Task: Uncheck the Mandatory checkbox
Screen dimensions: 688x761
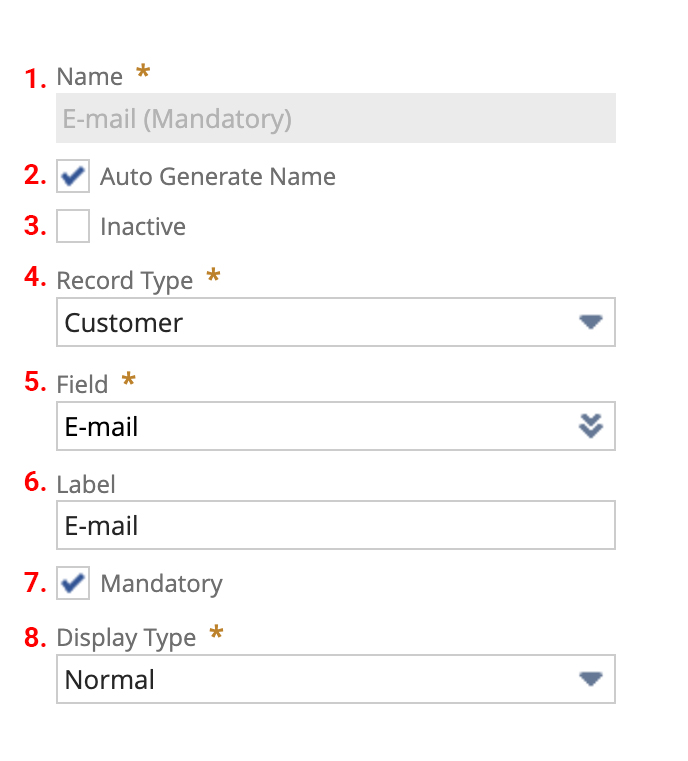Action: [x=73, y=583]
